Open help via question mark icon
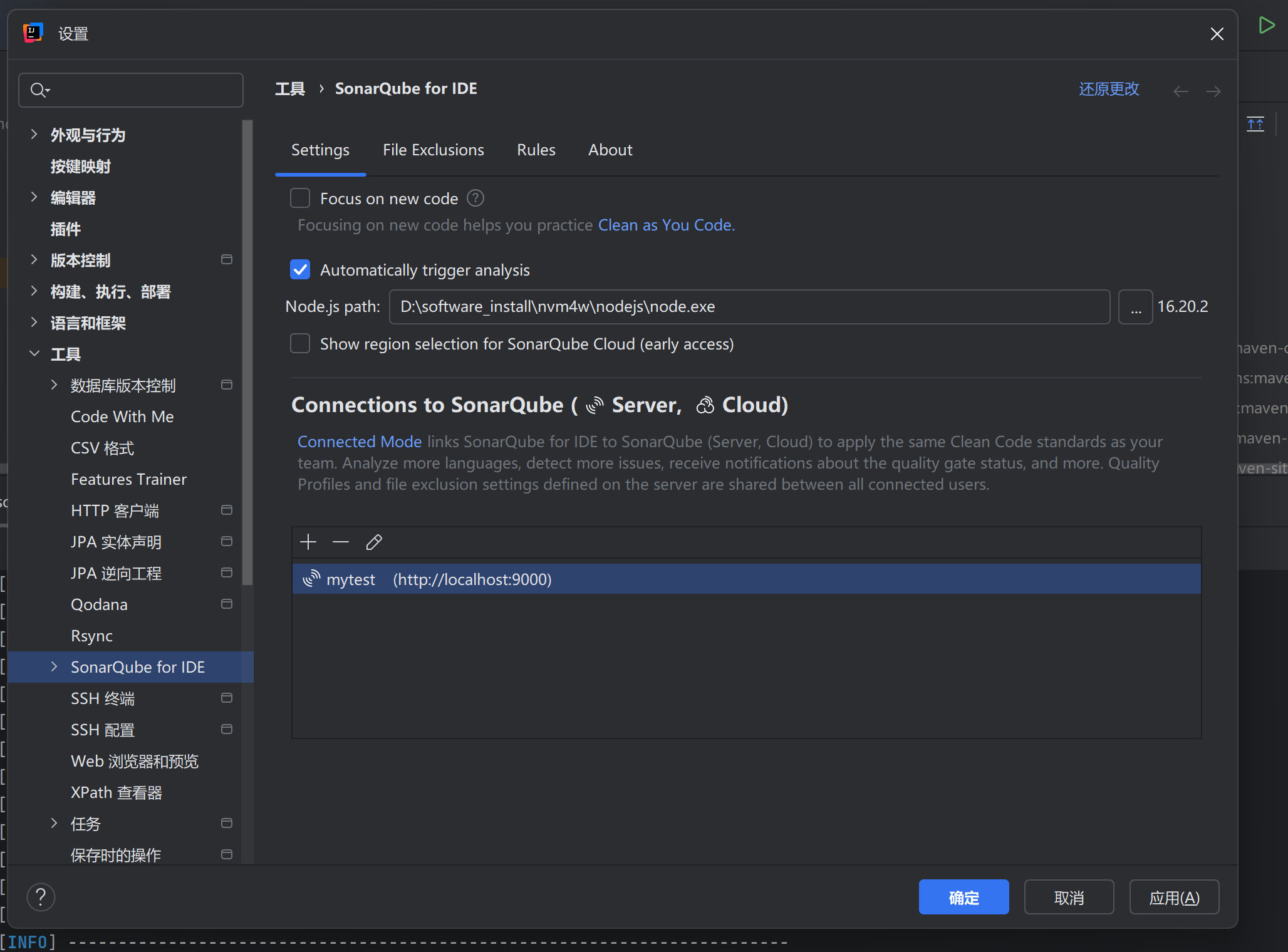 coord(41,897)
